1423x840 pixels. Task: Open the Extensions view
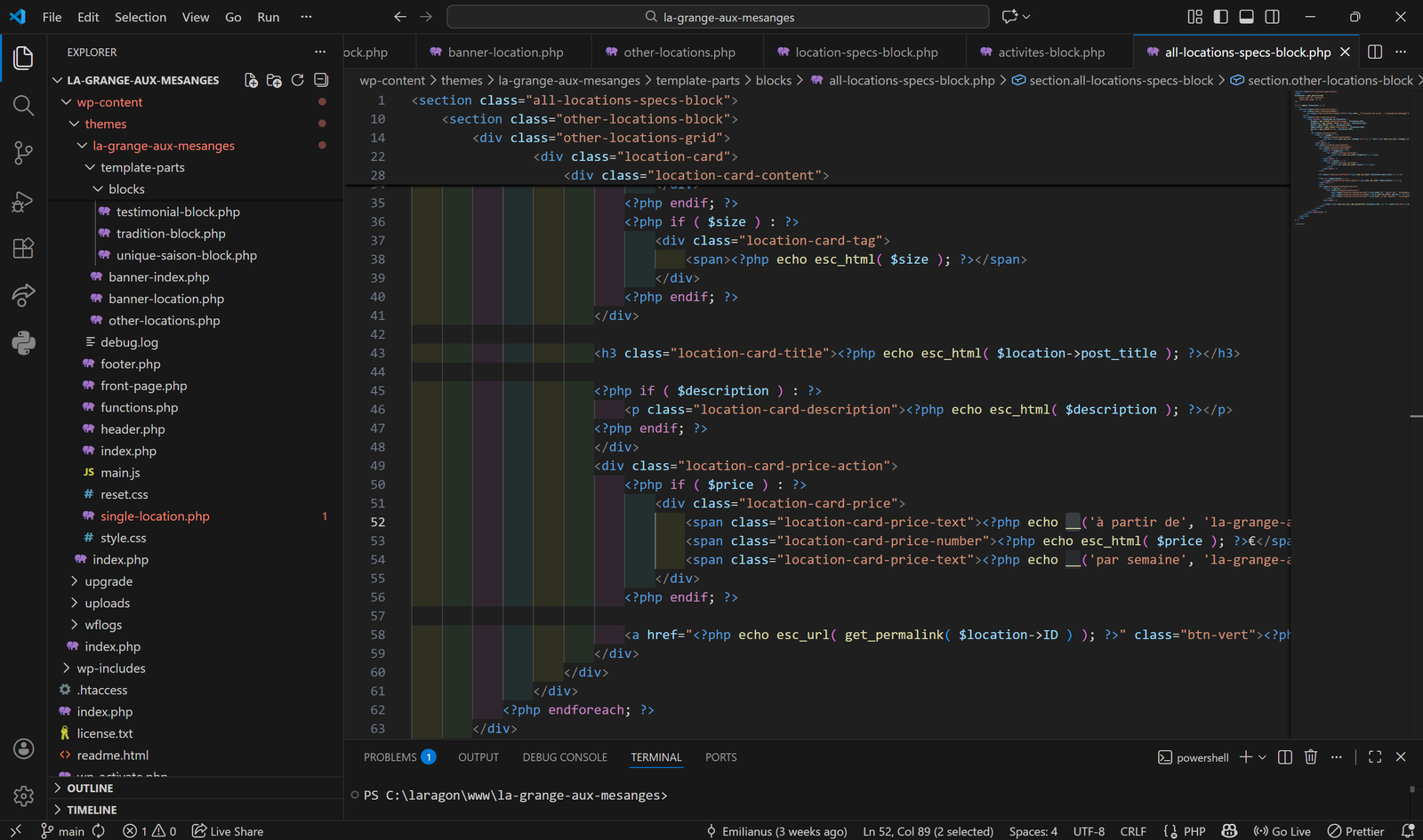[24, 248]
